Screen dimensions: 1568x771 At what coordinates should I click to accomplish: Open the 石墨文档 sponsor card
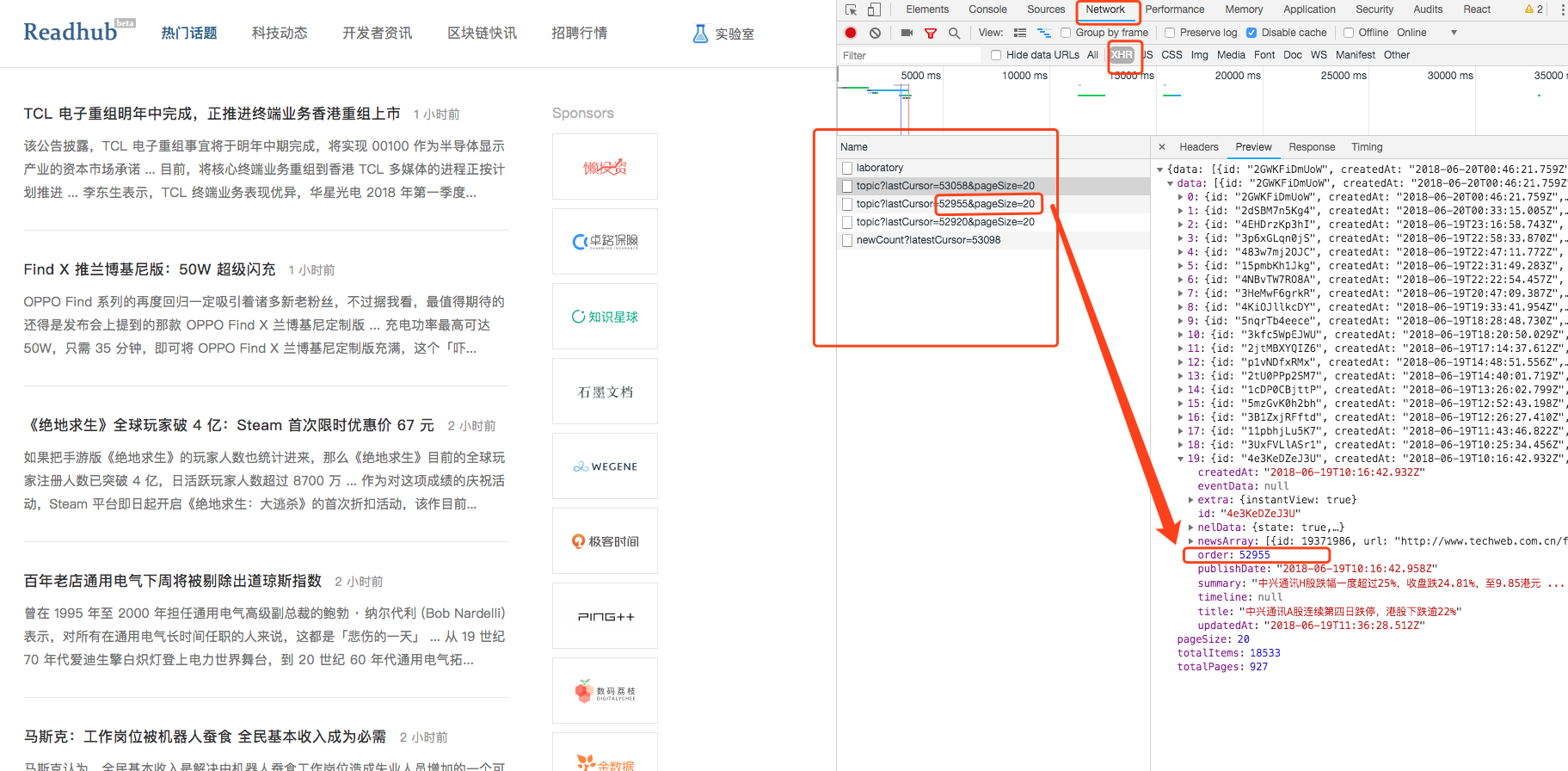(605, 392)
